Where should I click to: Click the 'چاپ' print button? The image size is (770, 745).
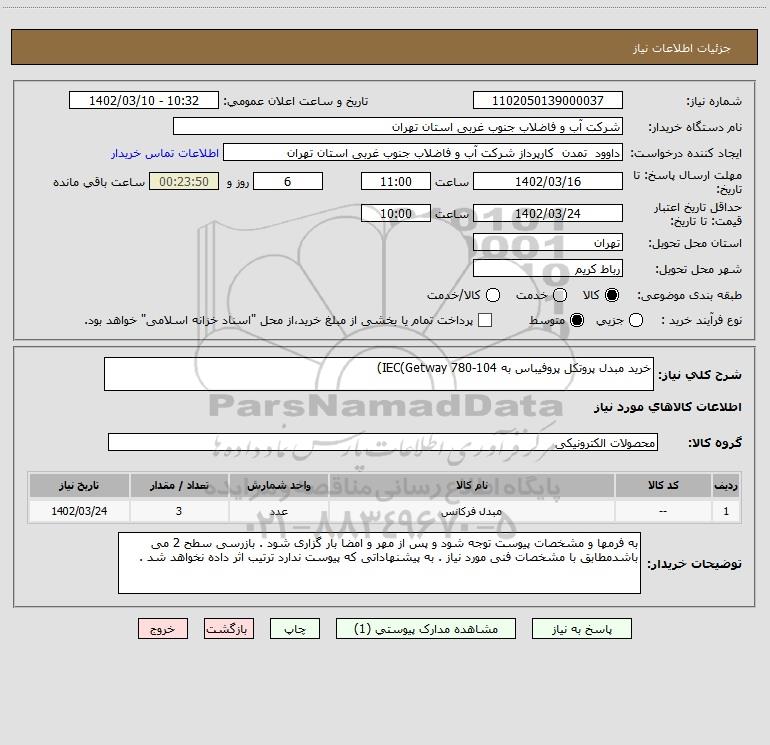click(295, 629)
